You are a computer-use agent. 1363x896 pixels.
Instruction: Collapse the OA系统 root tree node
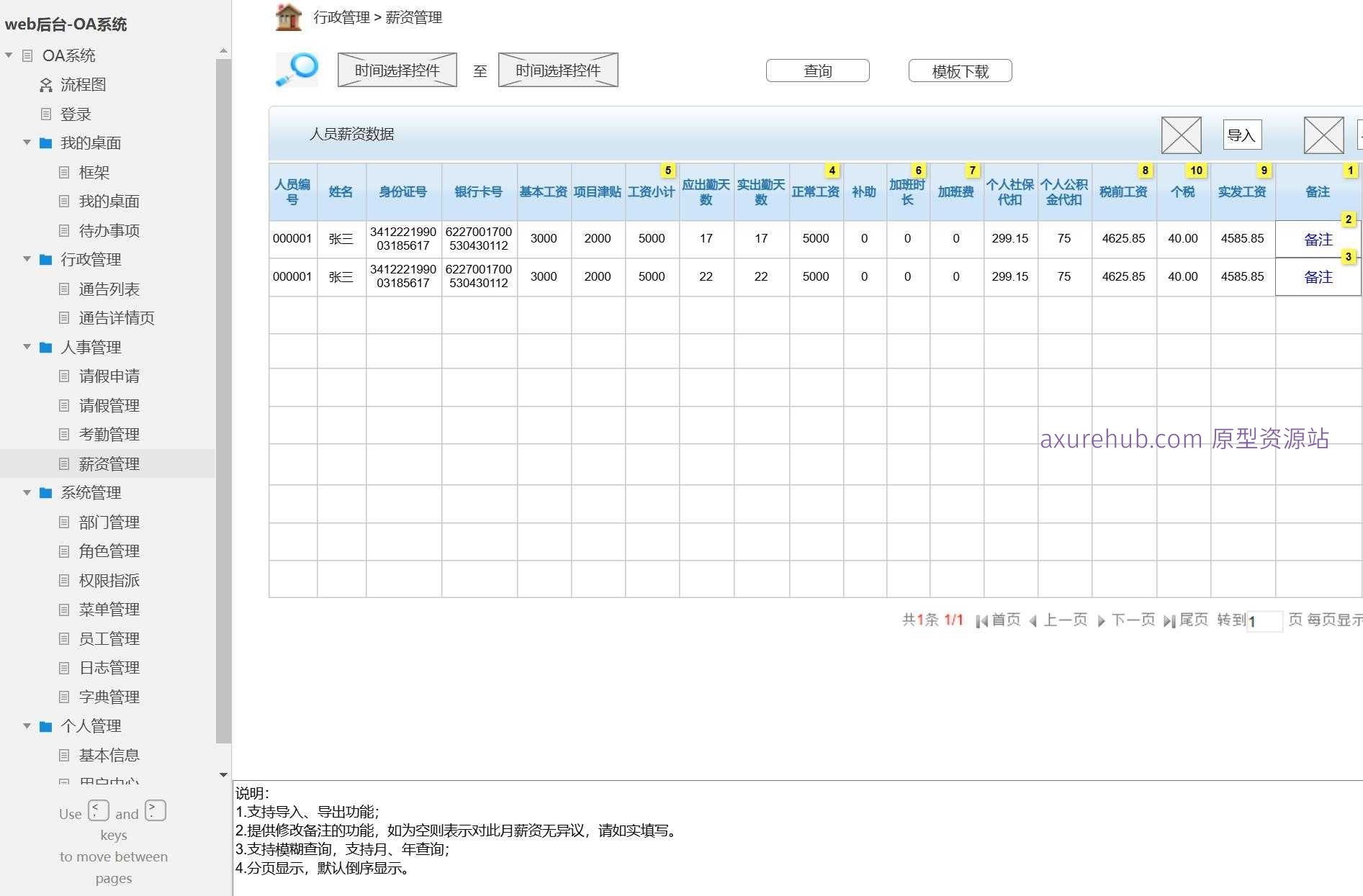[9, 55]
